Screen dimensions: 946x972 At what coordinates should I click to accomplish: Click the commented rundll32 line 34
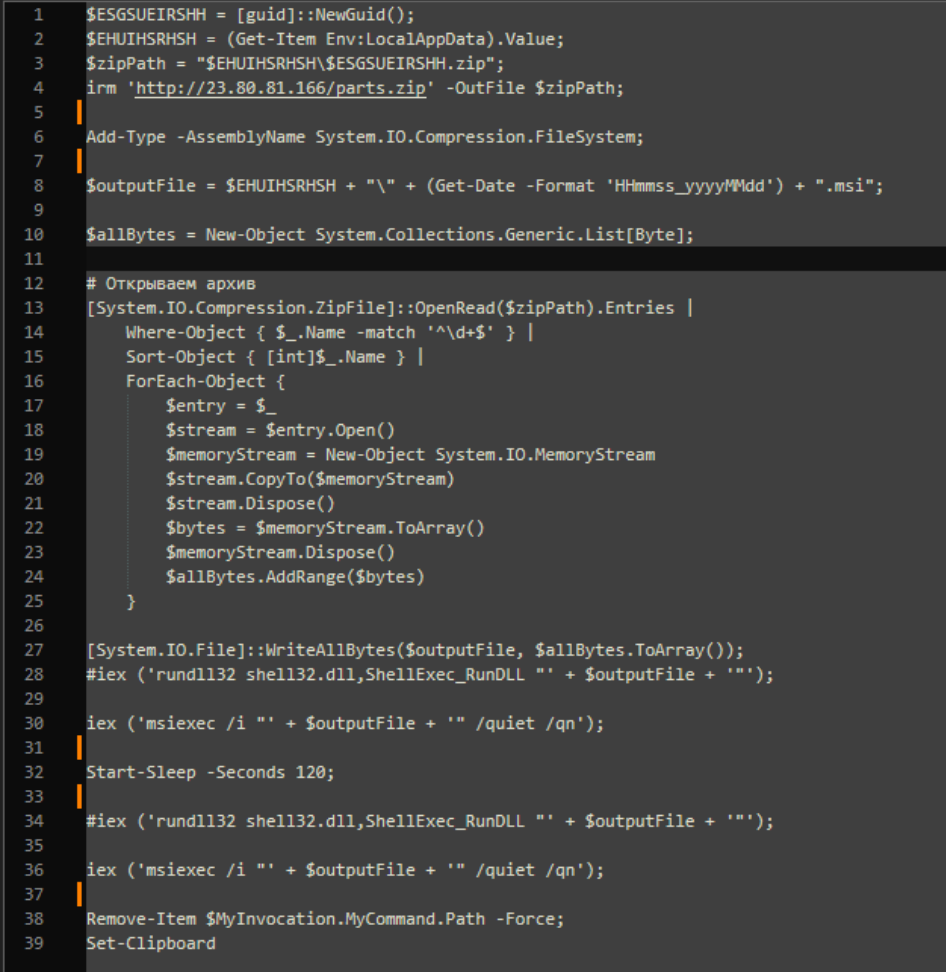click(430, 821)
